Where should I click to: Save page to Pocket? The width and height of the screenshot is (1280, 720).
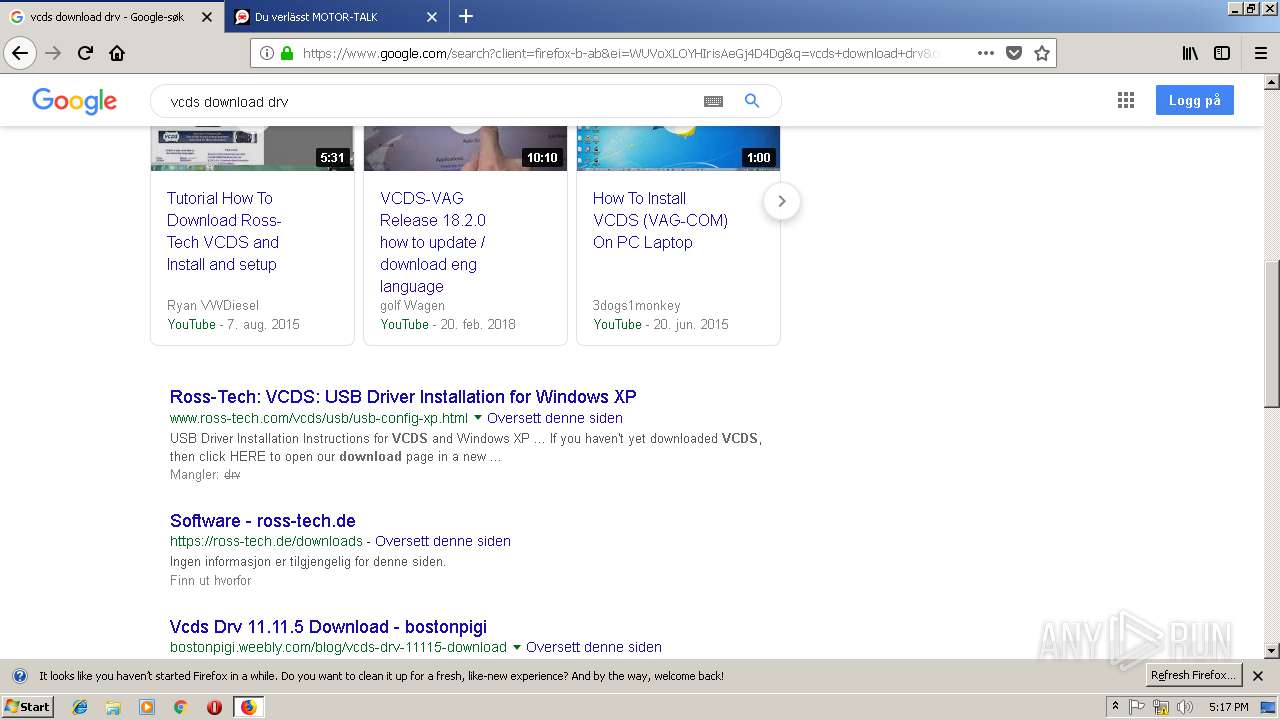[x=1014, y=53]
